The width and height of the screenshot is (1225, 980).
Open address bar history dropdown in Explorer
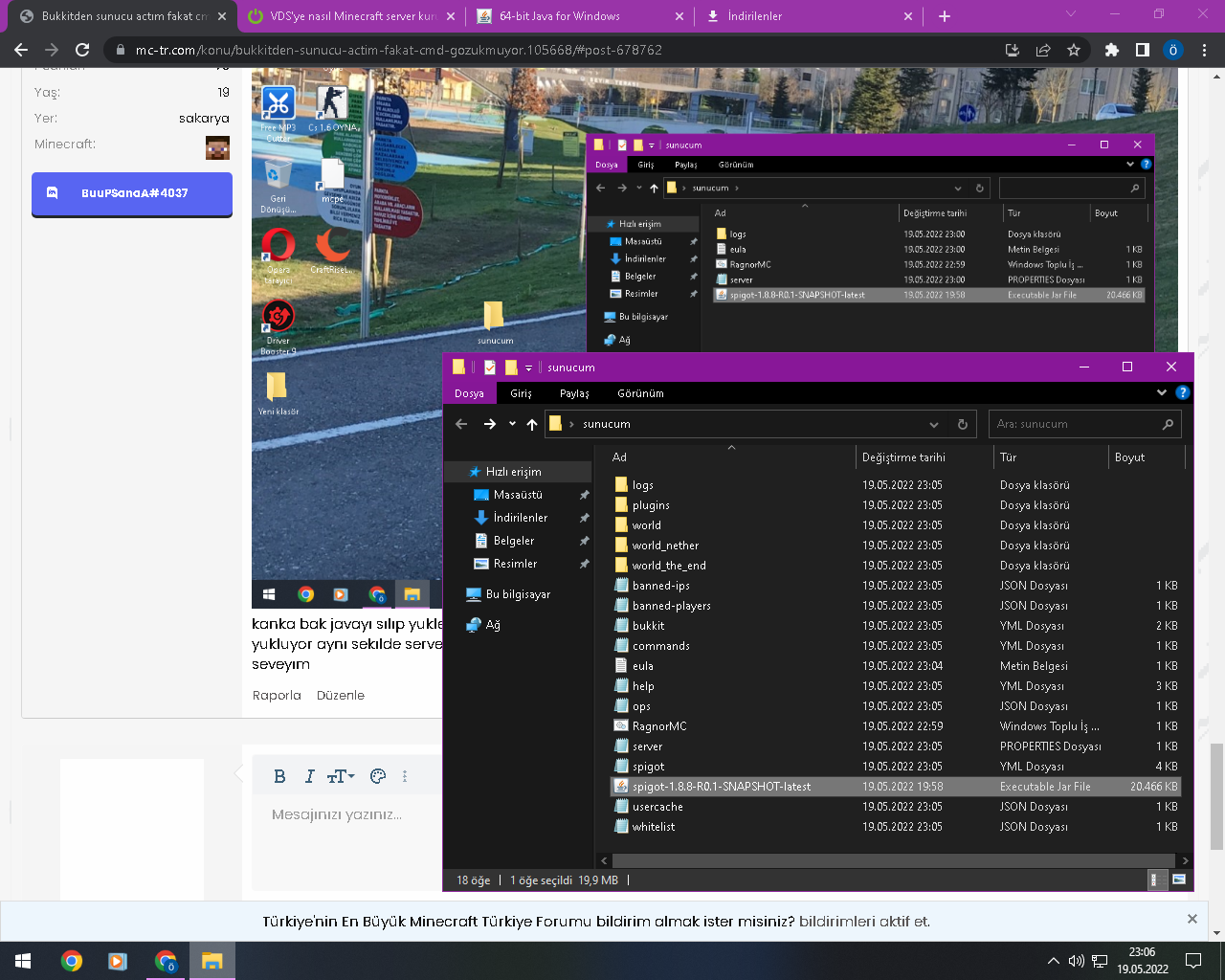(934, 424)
